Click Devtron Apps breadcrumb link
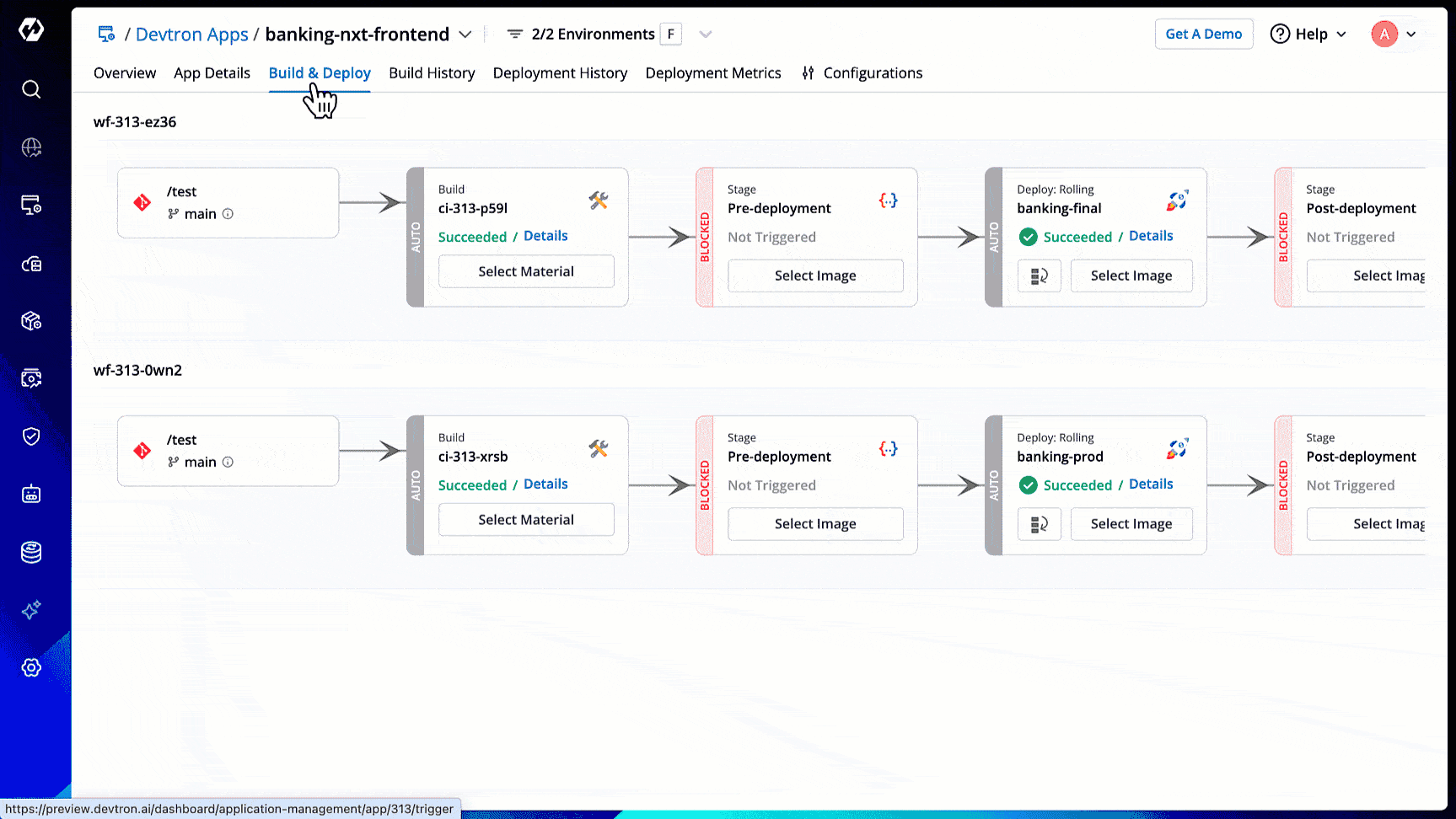The width and height of the screenshot is (1456, 819). pyautogui.click(x=191, y=35)
